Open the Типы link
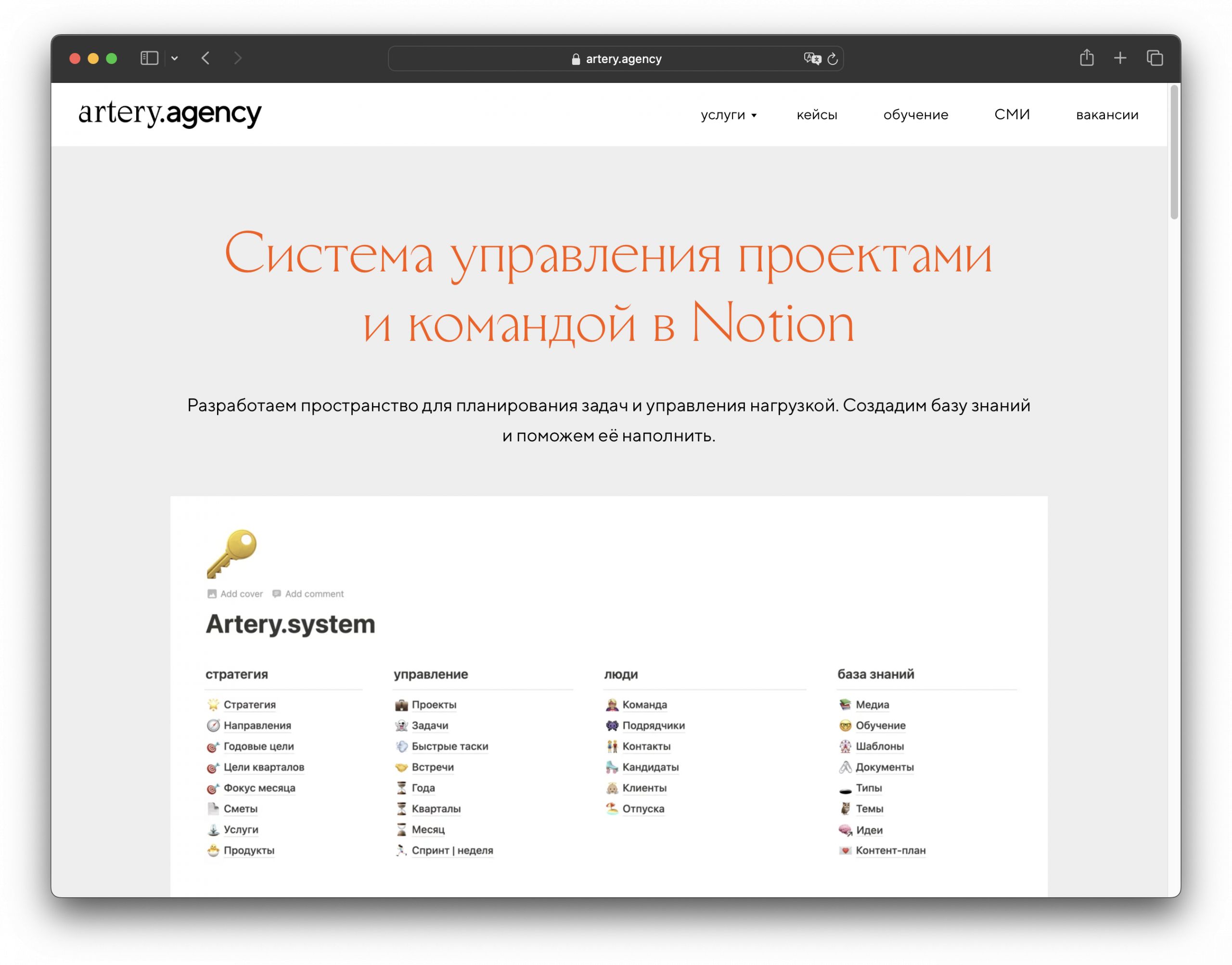The image size is (1232, 965). 868,787
